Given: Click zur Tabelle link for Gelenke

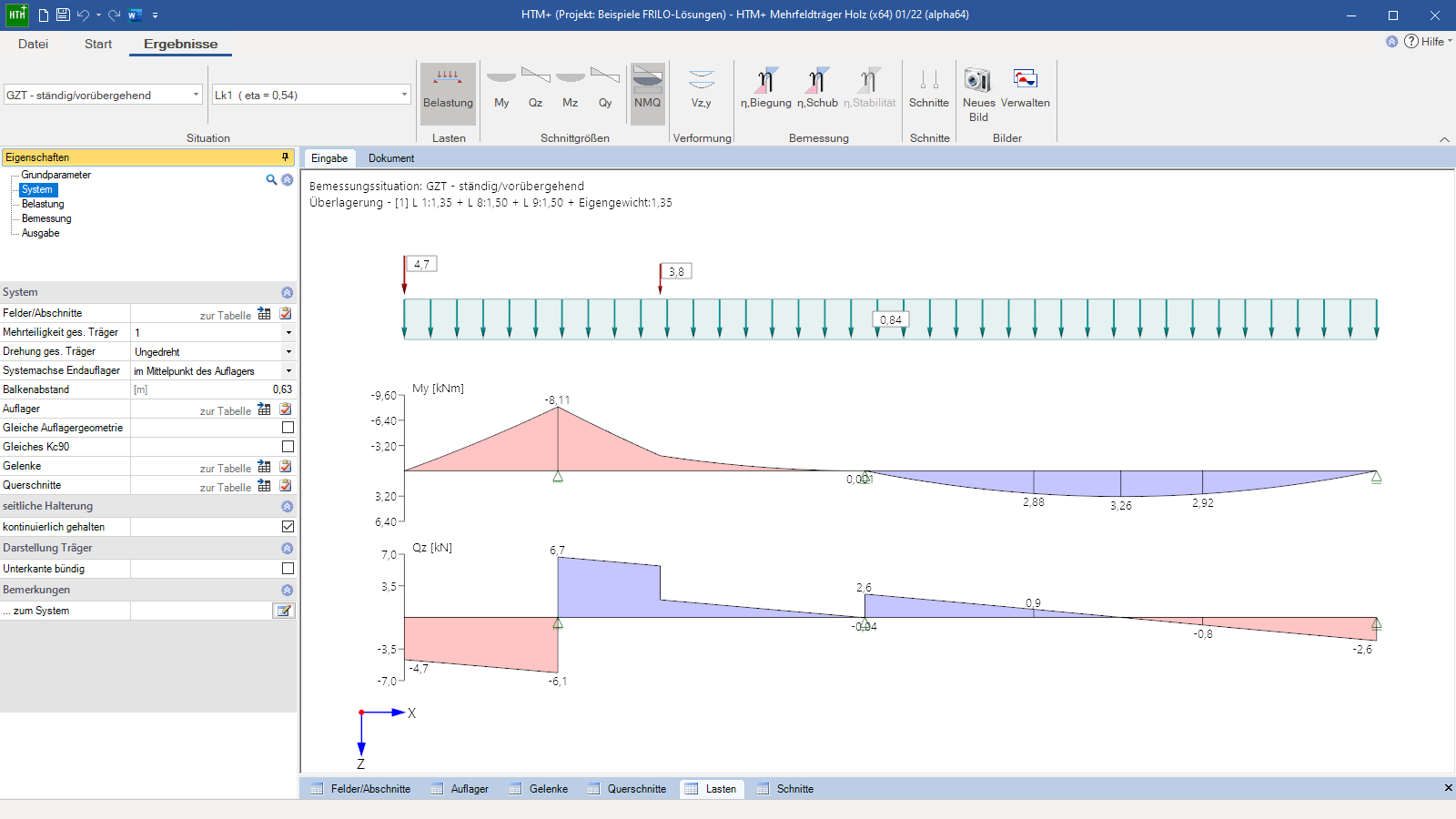Looking at the screenshot, I should 226,469.
